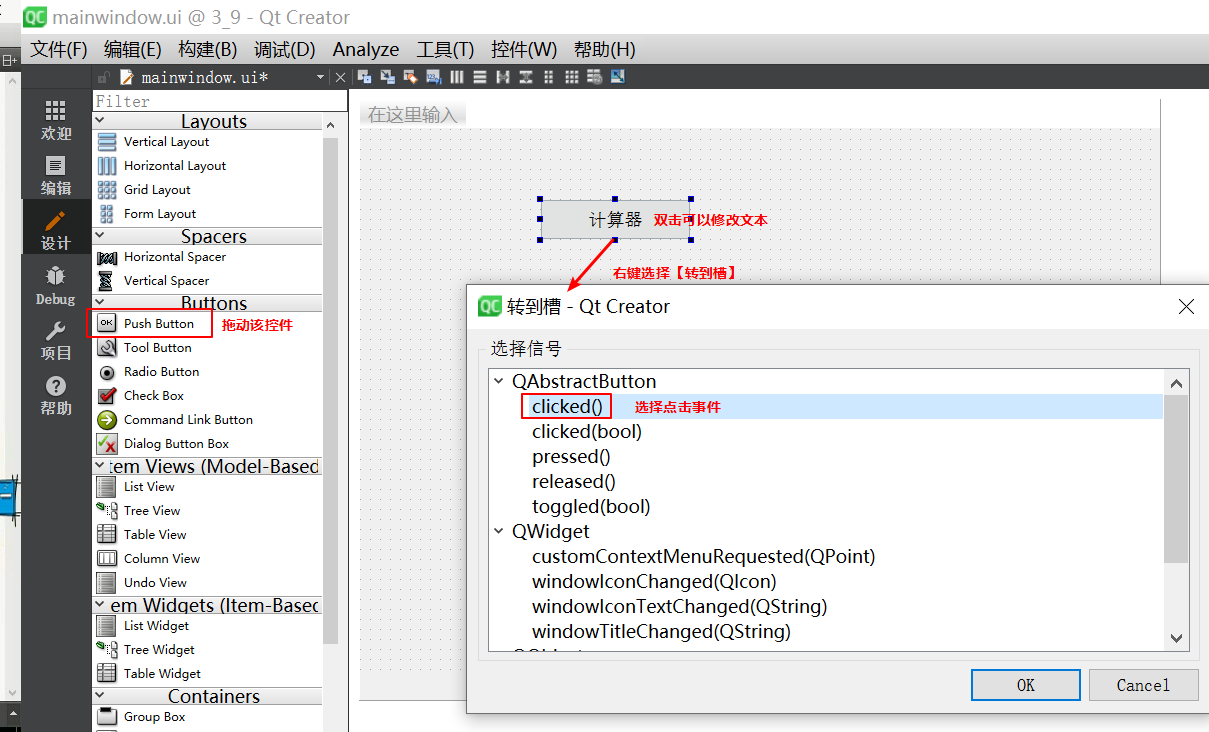Open the 编辑(E) menu

133,49
